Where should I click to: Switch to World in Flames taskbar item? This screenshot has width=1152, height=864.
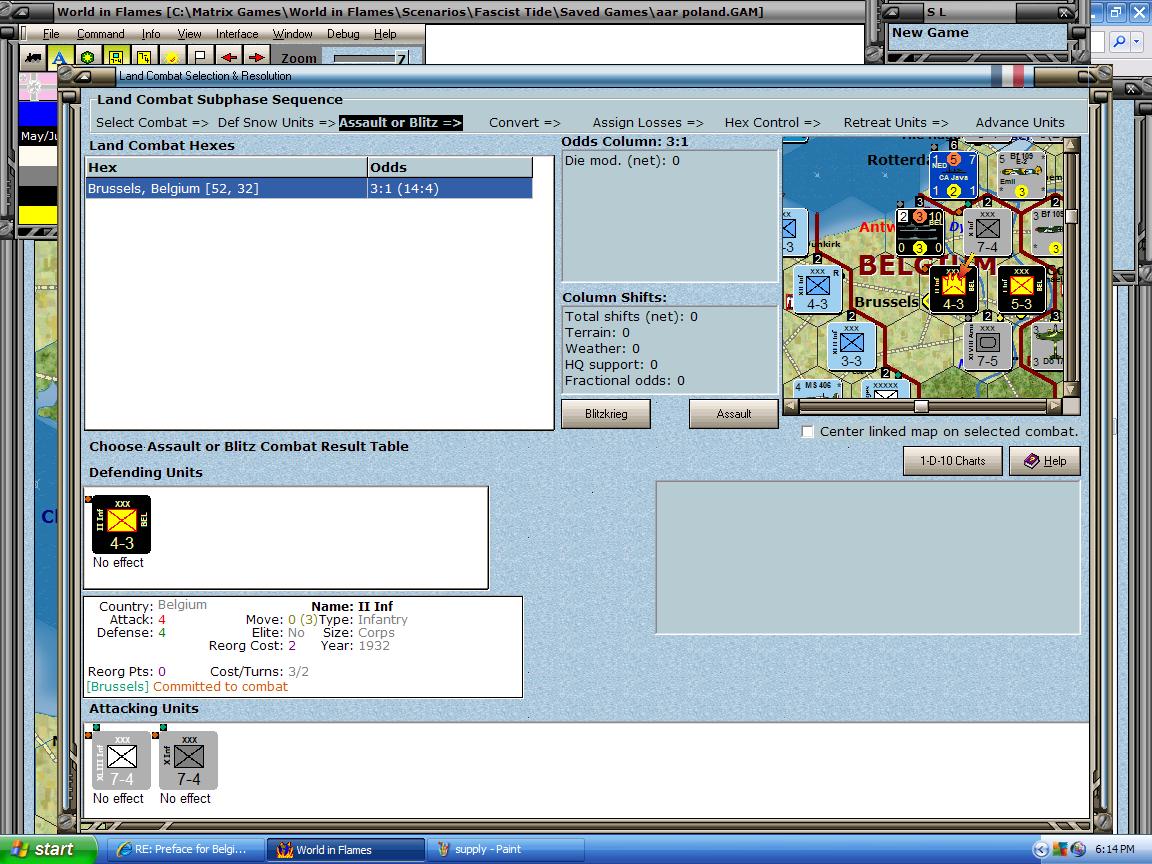point(345,849)
